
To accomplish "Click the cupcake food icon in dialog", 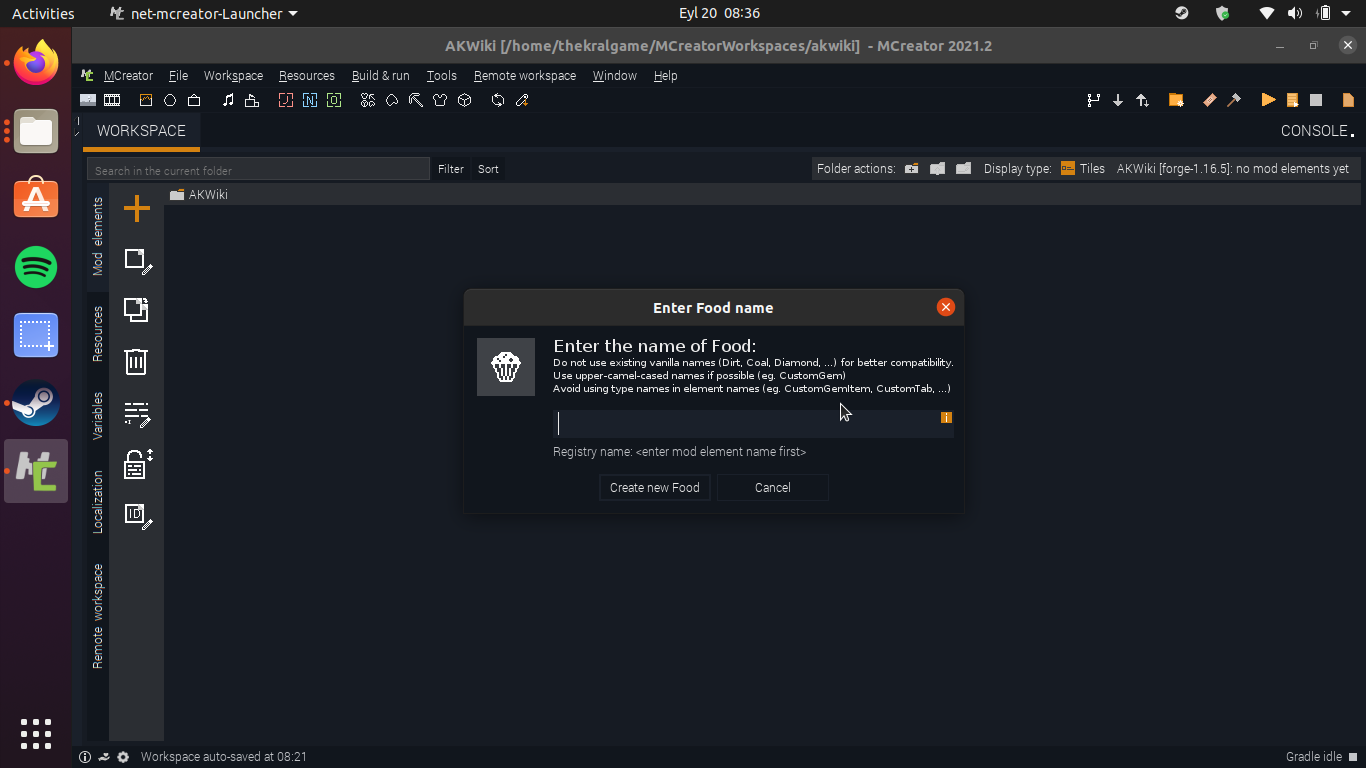I will (506, 367).
